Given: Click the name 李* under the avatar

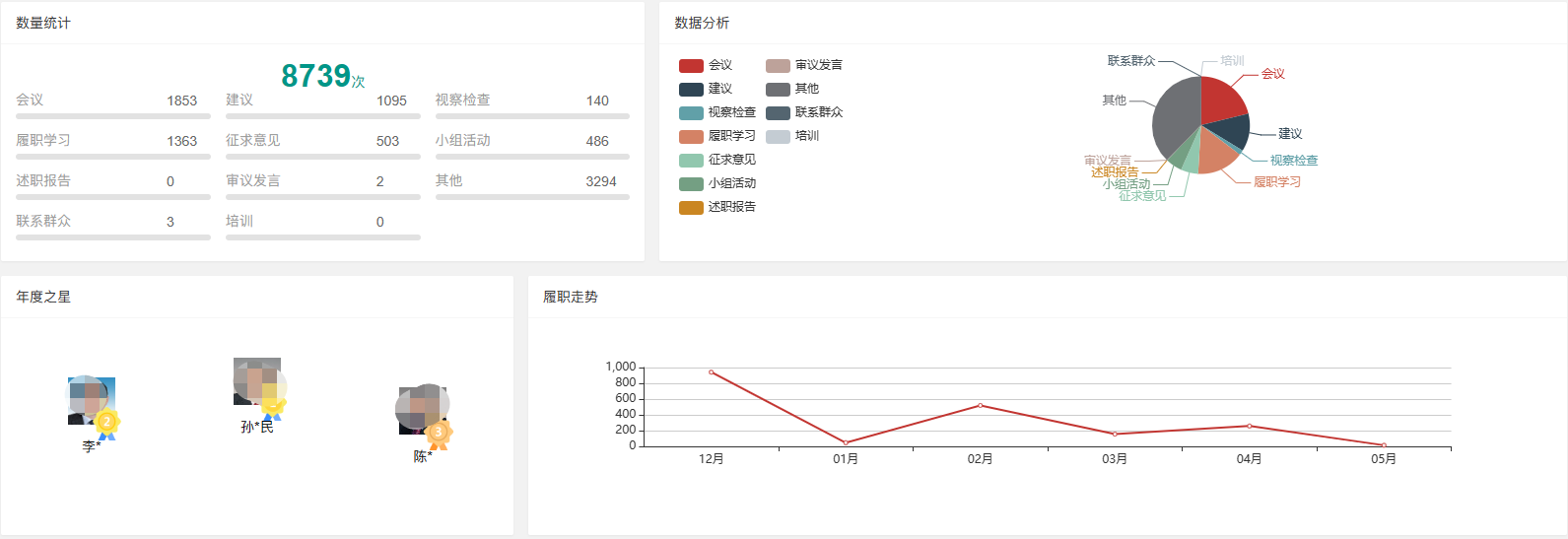Looking at the screenshot, I should [92, 447].
